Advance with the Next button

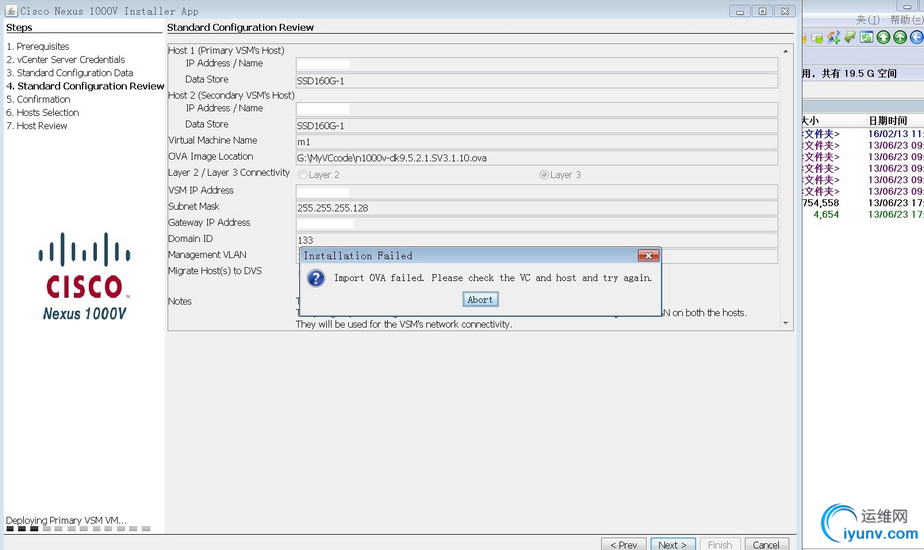point(673,544)
